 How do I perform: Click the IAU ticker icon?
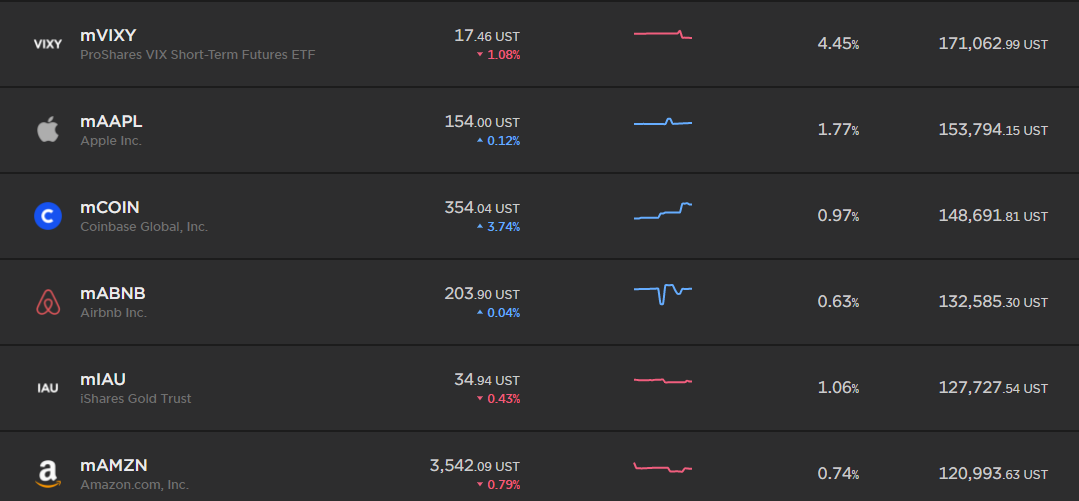click(x=47, y=388)
